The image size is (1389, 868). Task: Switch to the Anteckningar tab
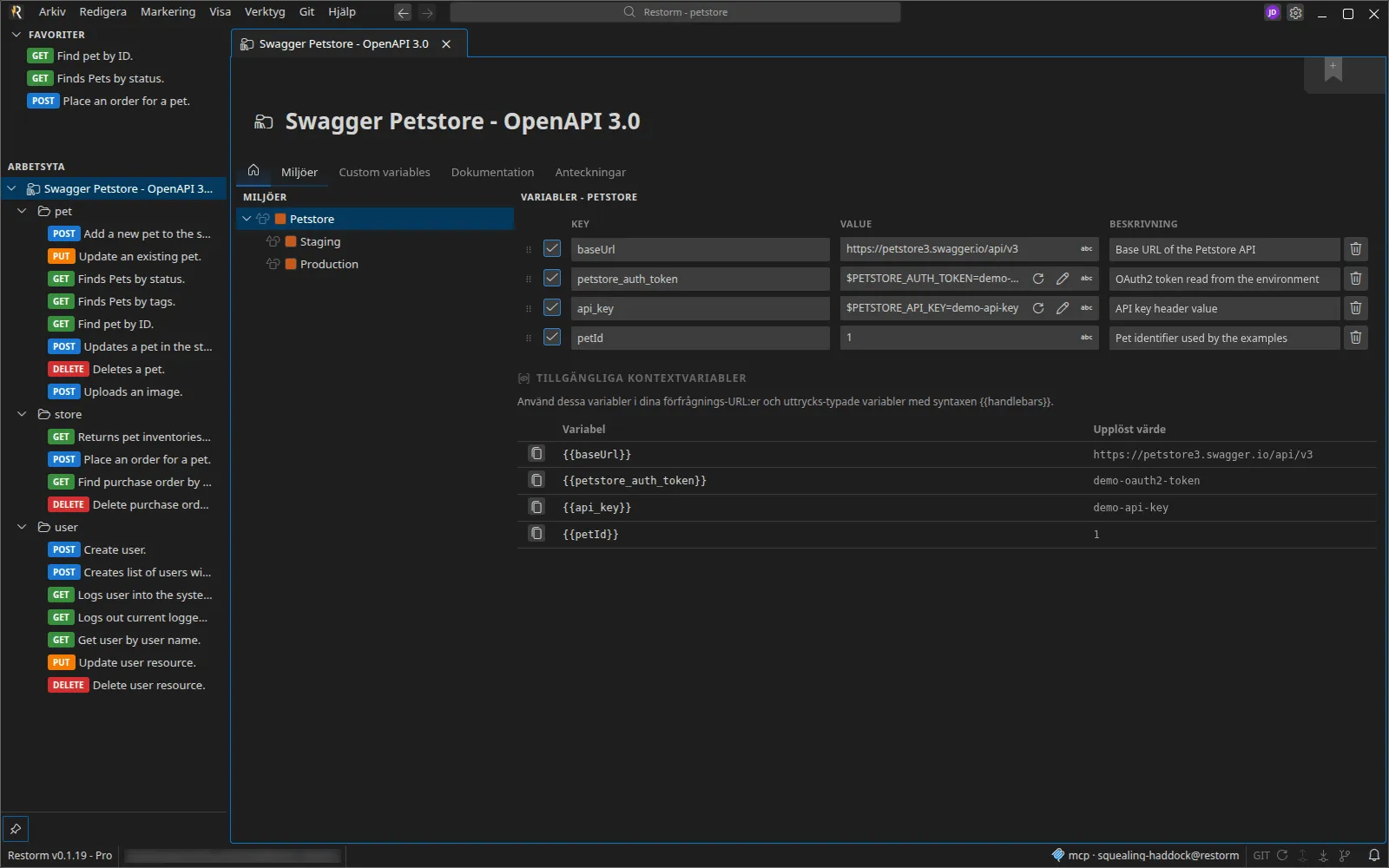click(x=590, y=172)
